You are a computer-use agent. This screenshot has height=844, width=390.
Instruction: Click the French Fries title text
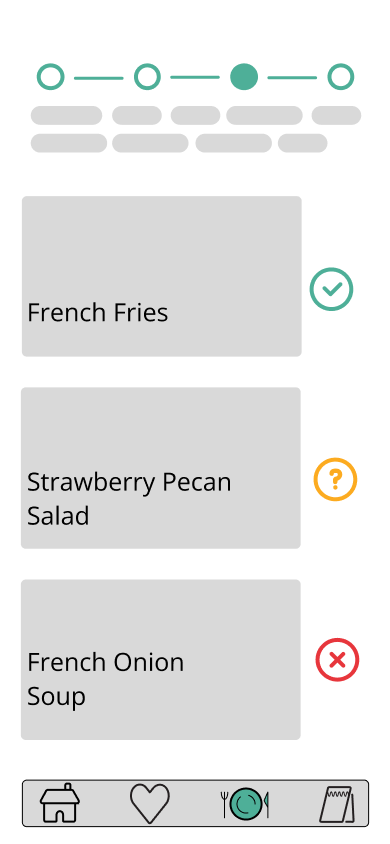(97, 313)
